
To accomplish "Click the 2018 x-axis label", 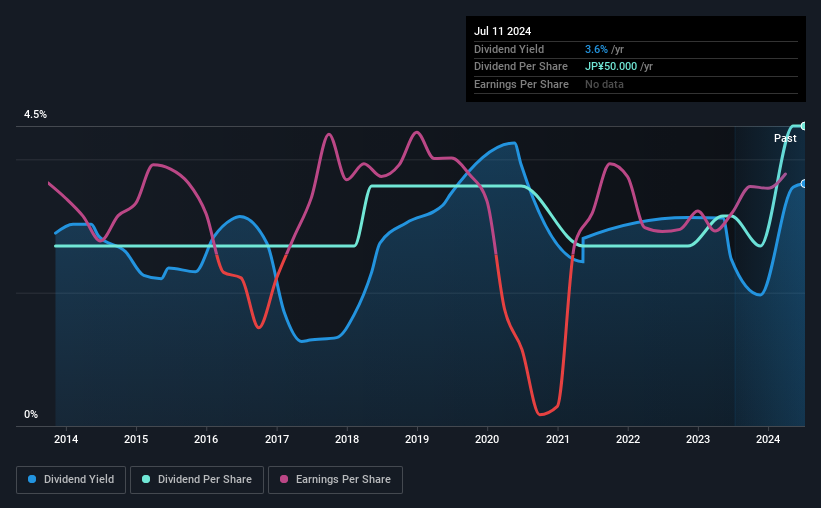I will click(347, 439).
